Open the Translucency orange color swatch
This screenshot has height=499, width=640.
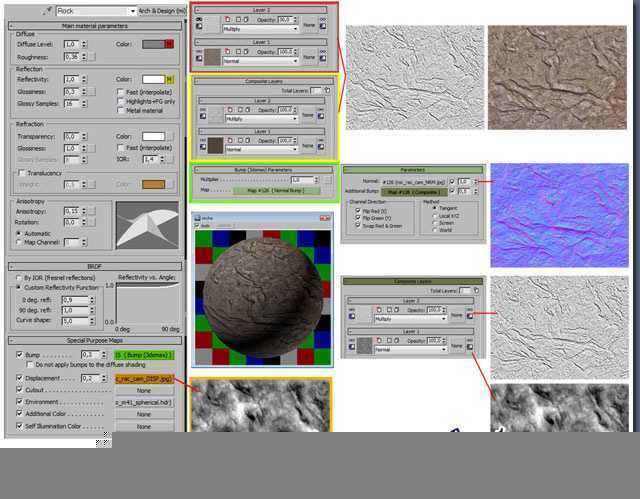153,184
